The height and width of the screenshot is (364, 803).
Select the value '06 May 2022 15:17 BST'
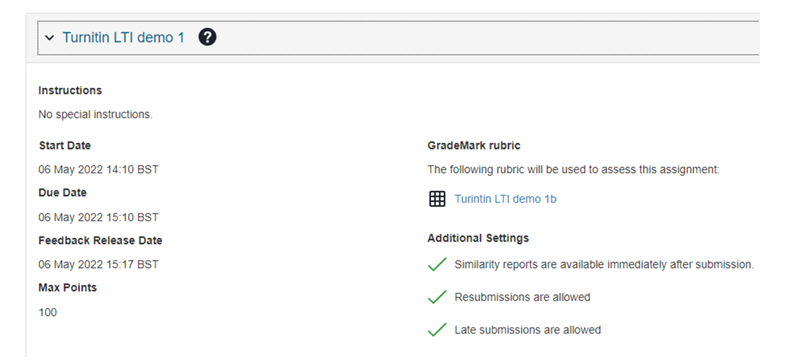click(x=98, y=265)
